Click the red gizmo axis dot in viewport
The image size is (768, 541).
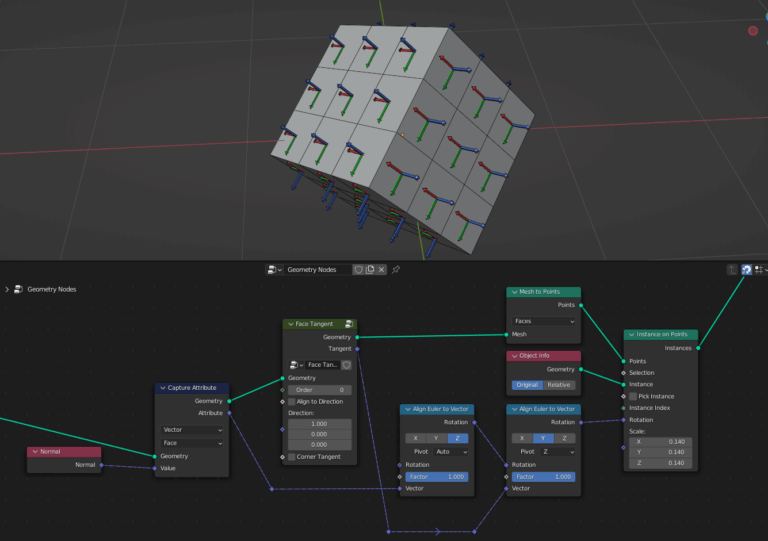pyautogui.click(x=753, y=31)
